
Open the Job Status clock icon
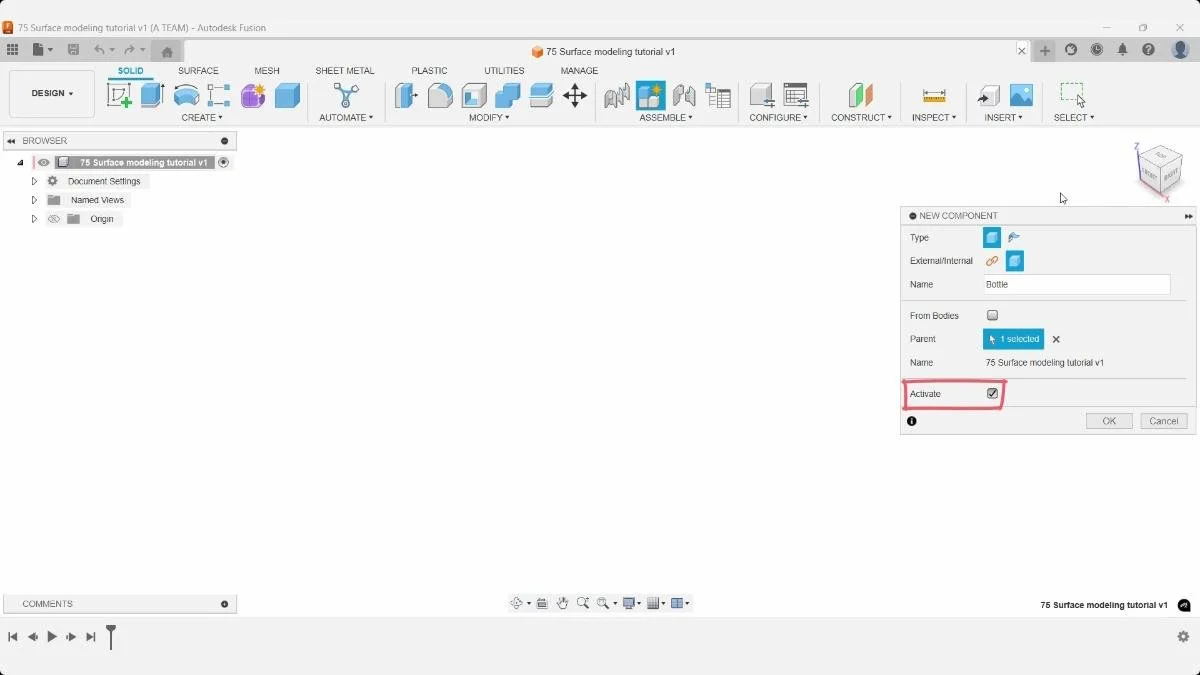coord(1097,49)
